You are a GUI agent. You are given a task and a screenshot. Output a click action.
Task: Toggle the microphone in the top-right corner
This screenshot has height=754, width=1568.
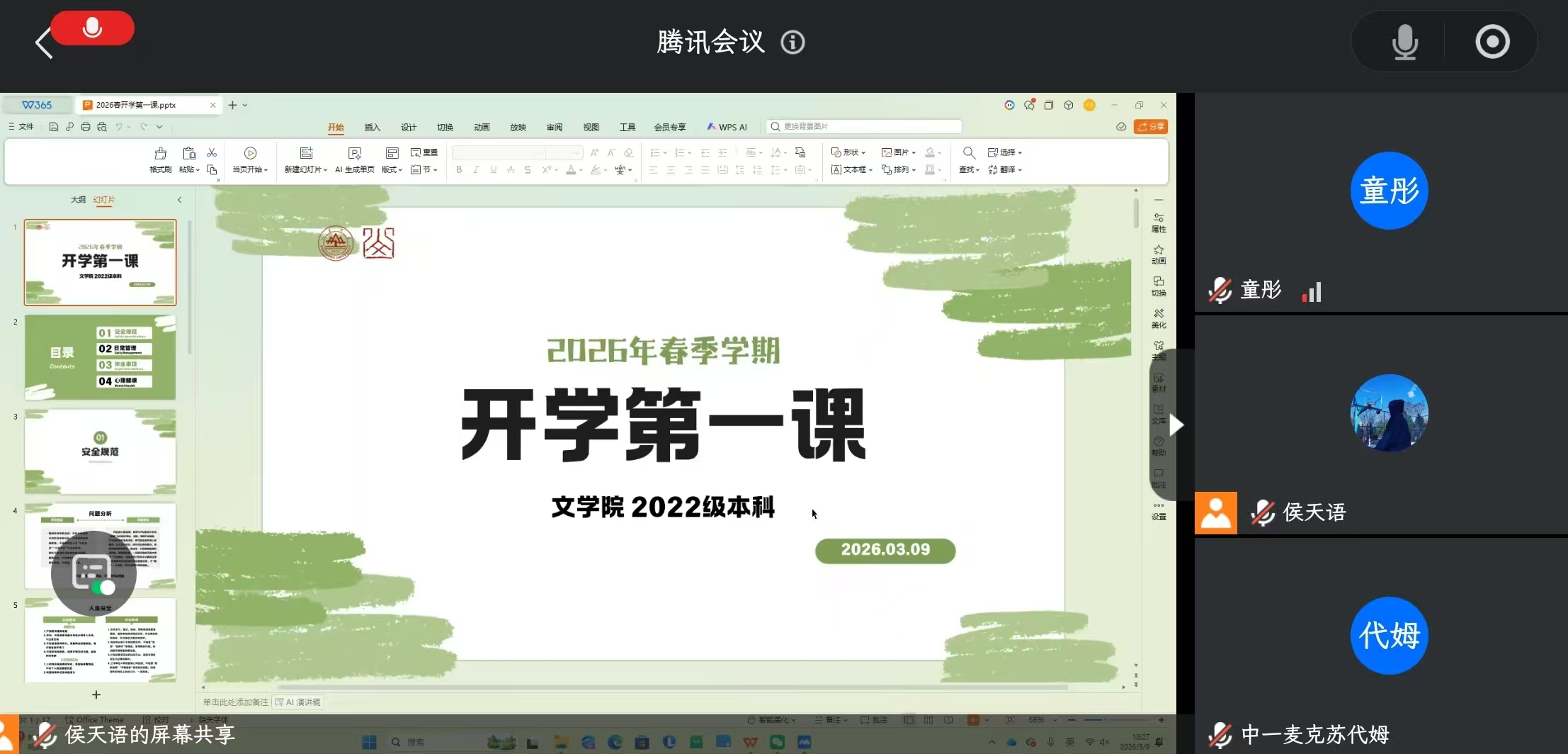(1404, 42)
